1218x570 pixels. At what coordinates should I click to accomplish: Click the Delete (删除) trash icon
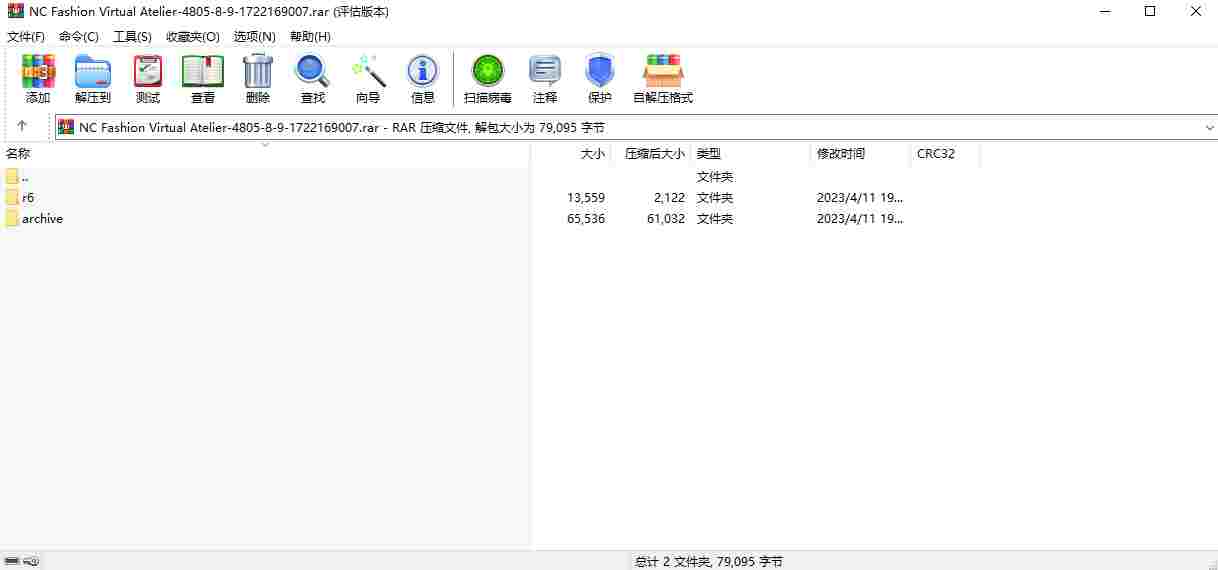(258, 71)
